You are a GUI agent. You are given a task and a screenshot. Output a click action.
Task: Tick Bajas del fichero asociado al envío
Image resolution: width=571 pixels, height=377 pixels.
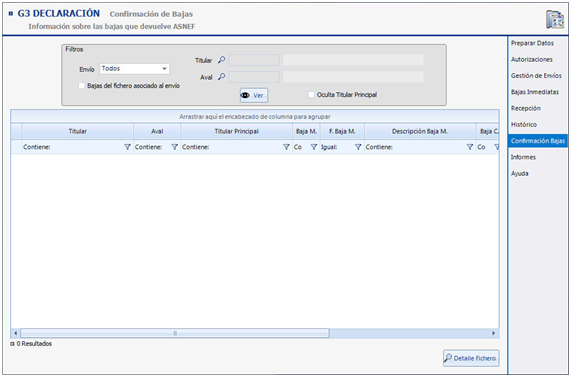[x=82, y=86]
